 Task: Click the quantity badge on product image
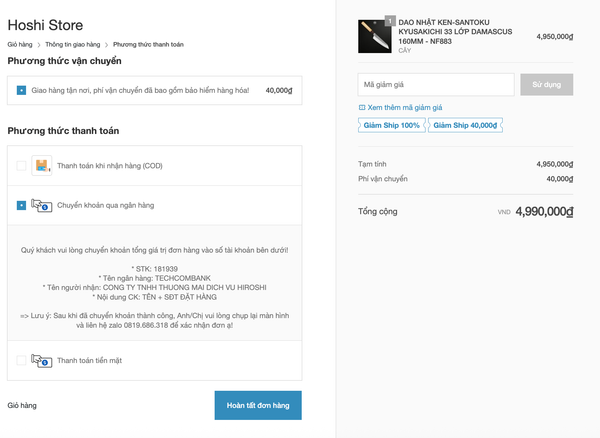pos(390,19)
